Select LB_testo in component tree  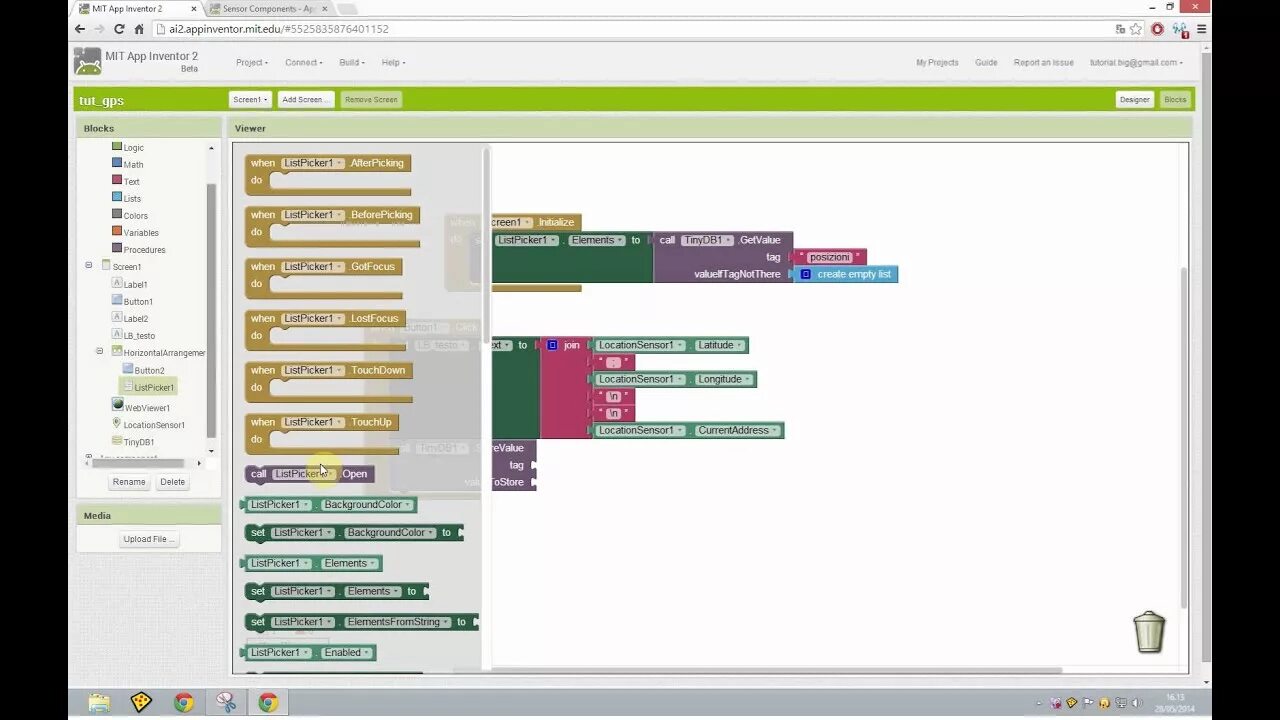[139, 336]
